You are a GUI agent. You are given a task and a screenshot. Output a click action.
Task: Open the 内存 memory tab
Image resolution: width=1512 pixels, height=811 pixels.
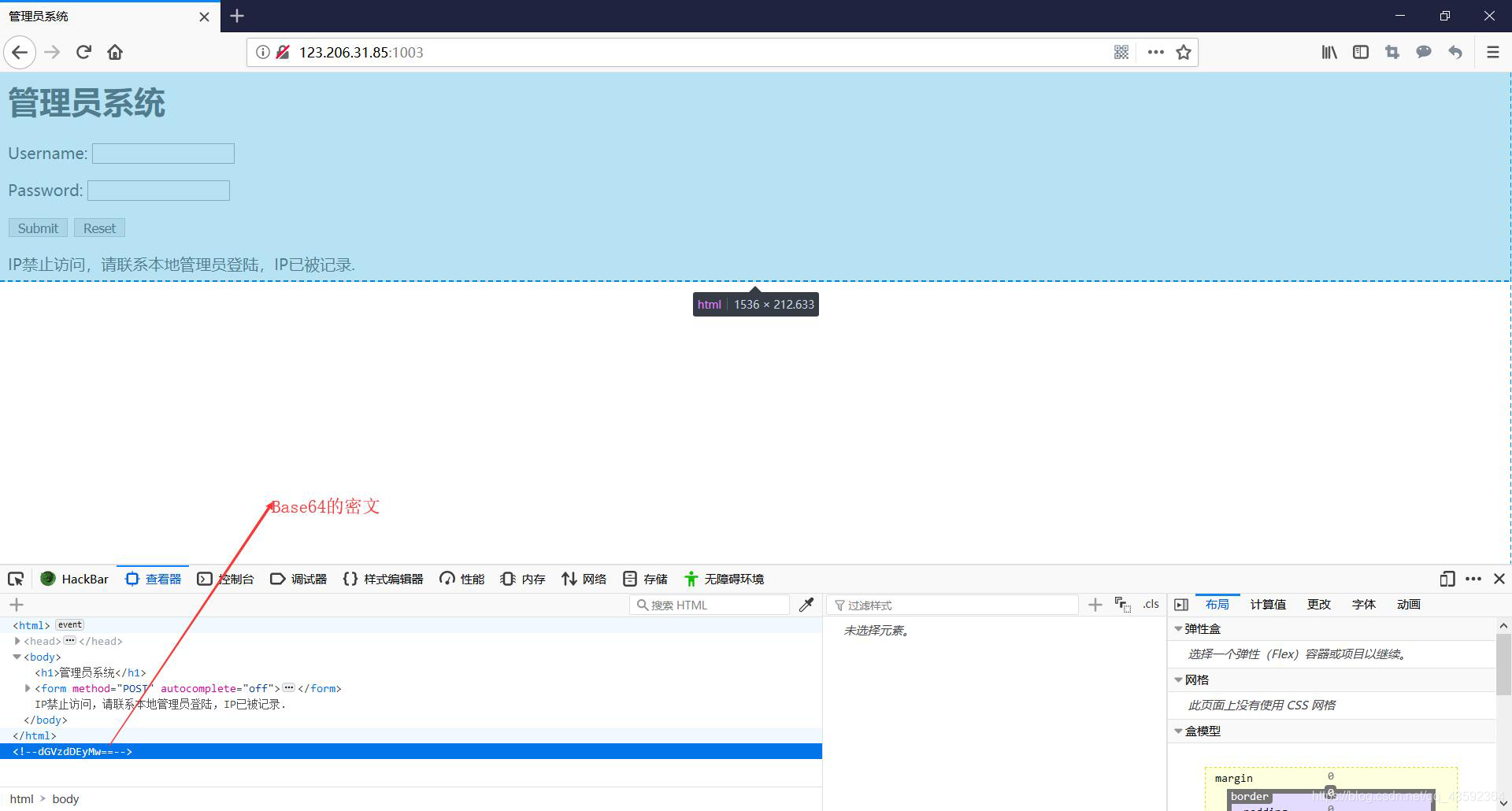[523, 579]
